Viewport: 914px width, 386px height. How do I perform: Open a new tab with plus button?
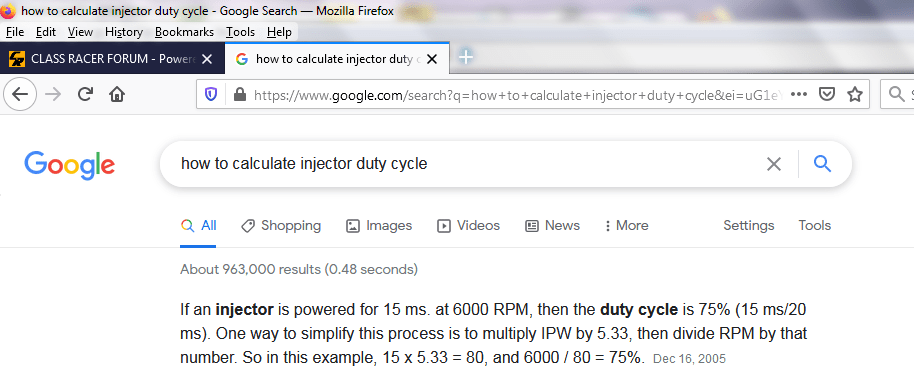(x=466, y=57)
